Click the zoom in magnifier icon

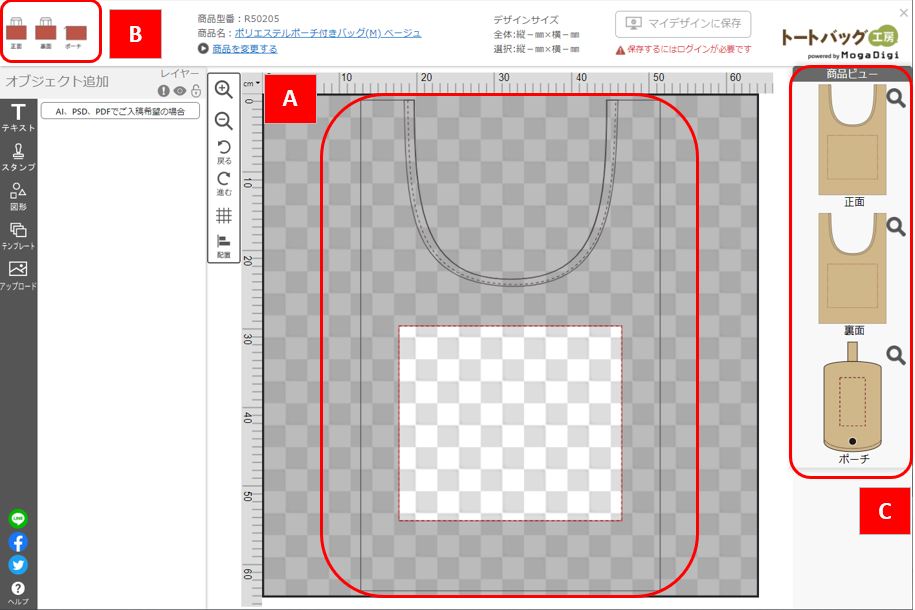tap(224, 90)
